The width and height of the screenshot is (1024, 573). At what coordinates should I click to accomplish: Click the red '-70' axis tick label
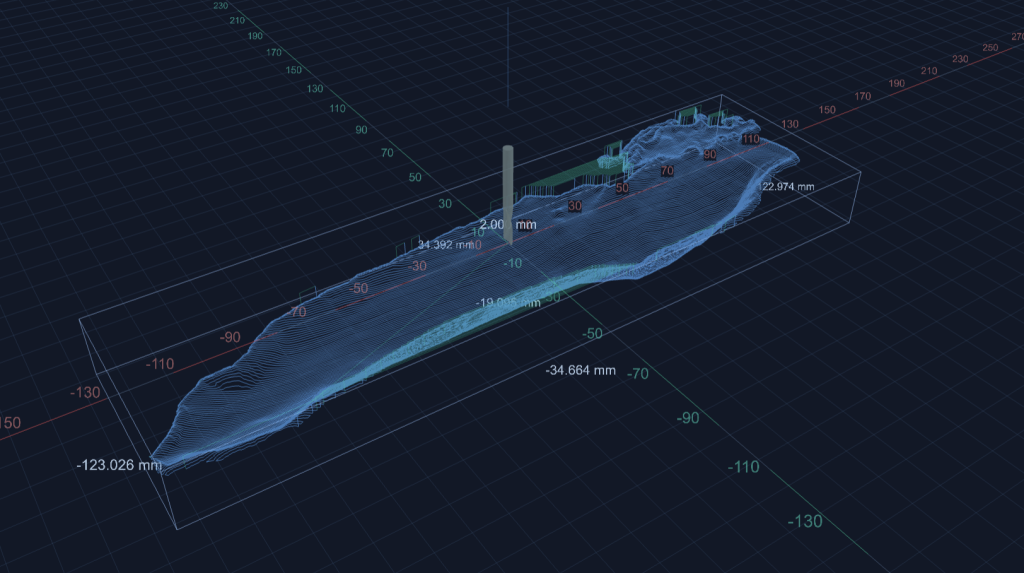[298, 312]
